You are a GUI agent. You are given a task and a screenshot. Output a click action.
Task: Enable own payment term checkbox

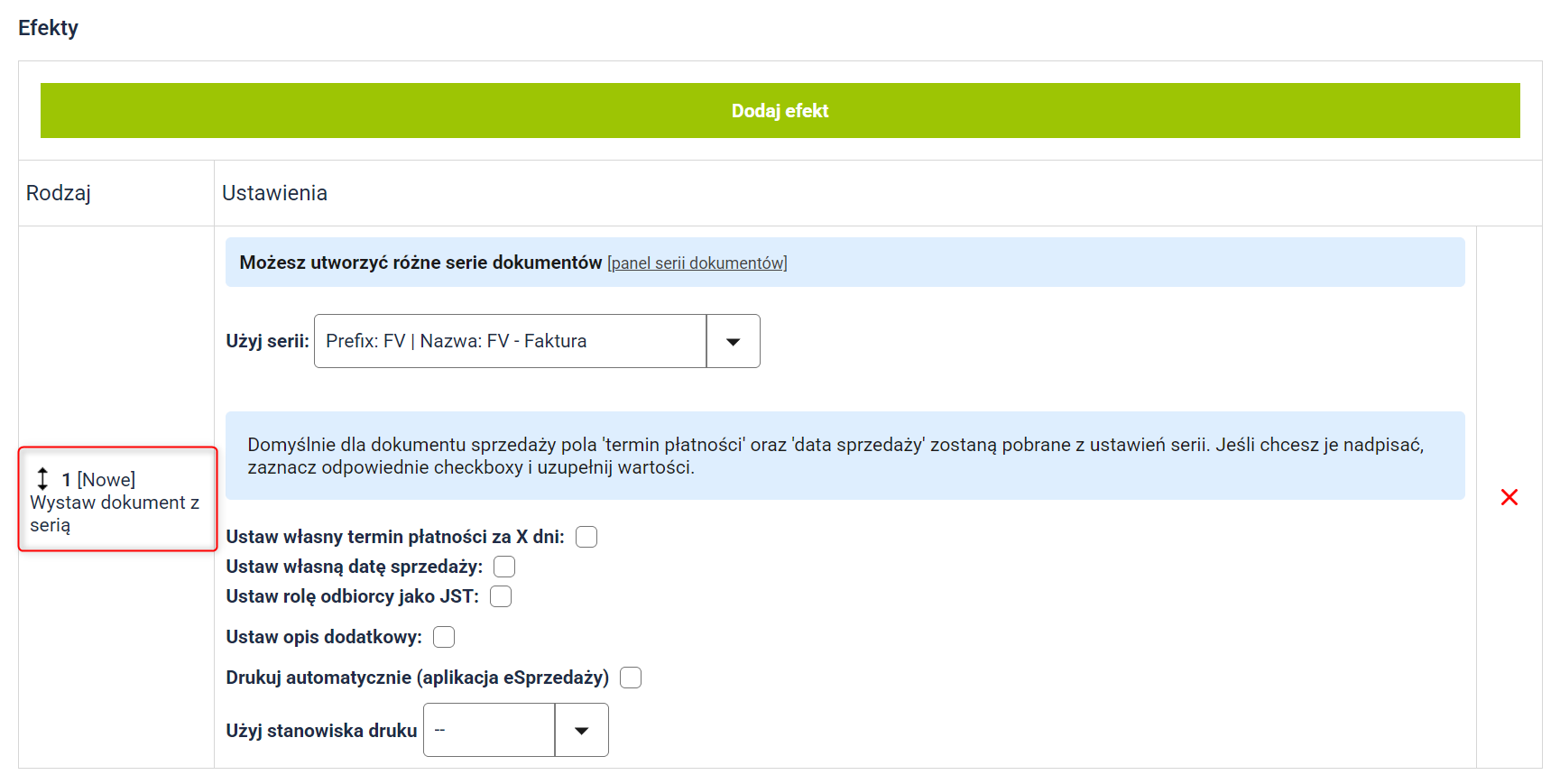pyautogui.click(x=586, y=537)
